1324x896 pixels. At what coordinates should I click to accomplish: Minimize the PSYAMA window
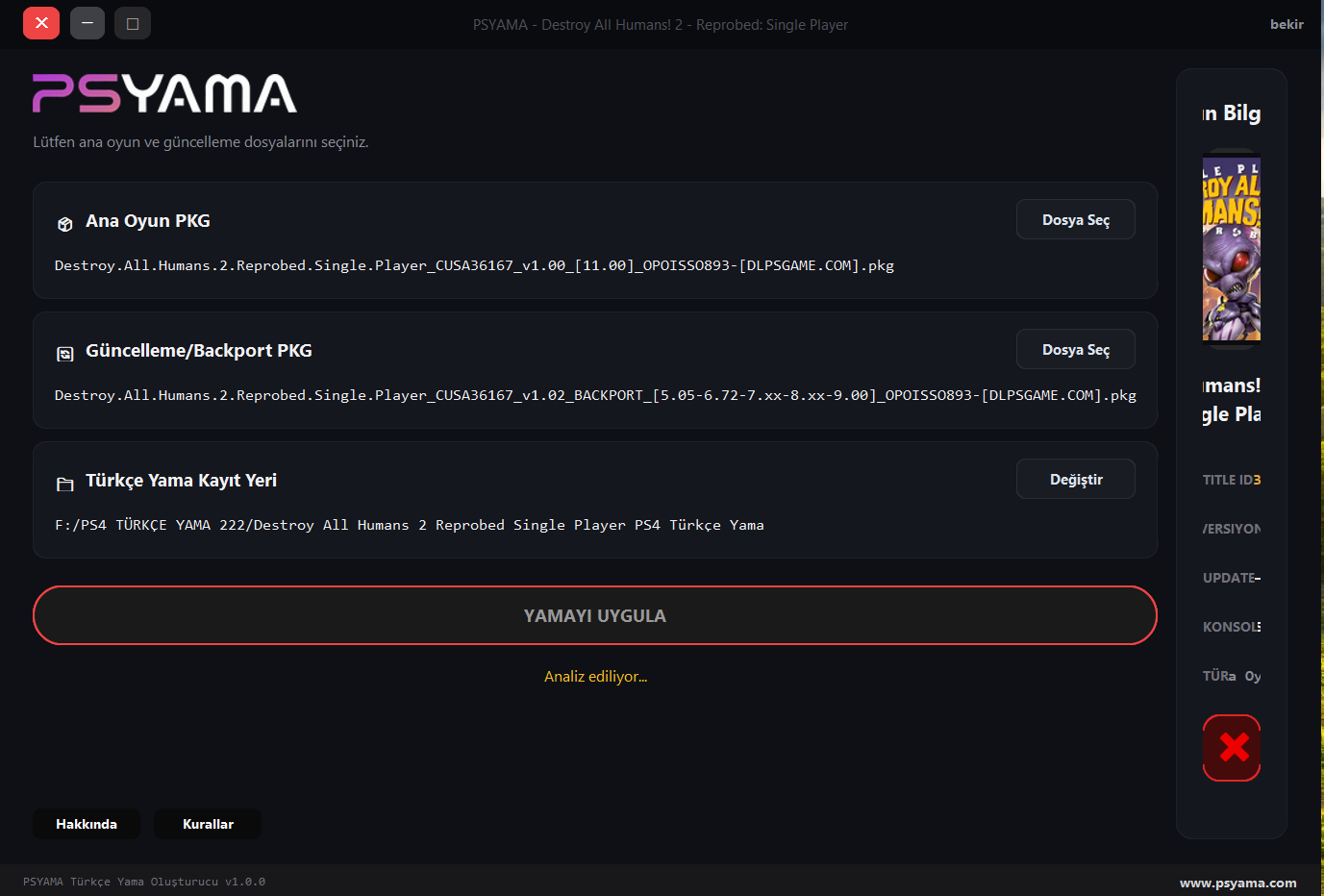click(87, 23)
